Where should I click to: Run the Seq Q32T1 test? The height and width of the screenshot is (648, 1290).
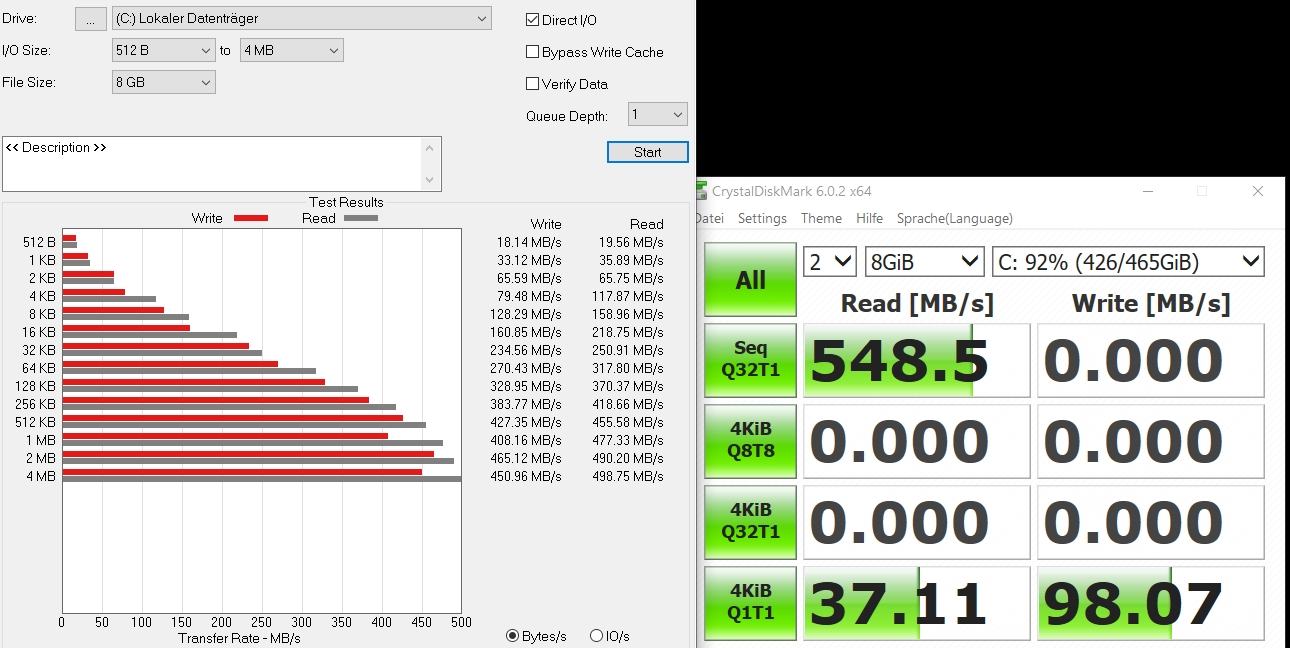751,360
